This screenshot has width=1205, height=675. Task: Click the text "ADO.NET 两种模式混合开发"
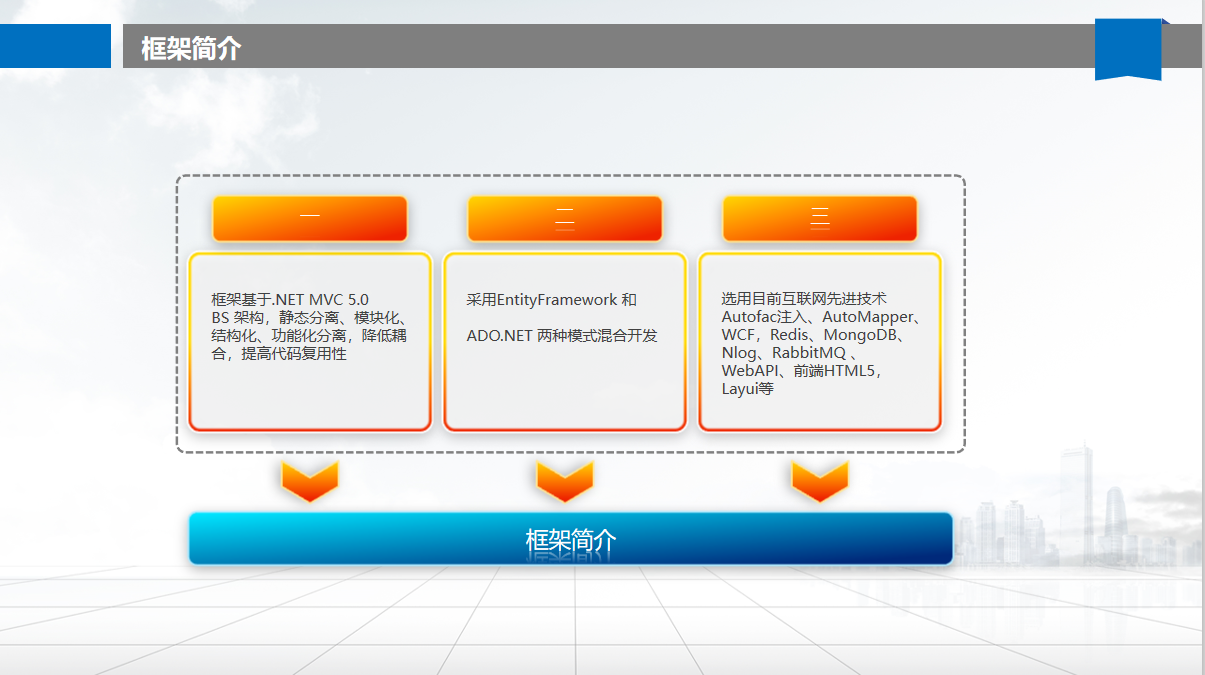[562, 336]
